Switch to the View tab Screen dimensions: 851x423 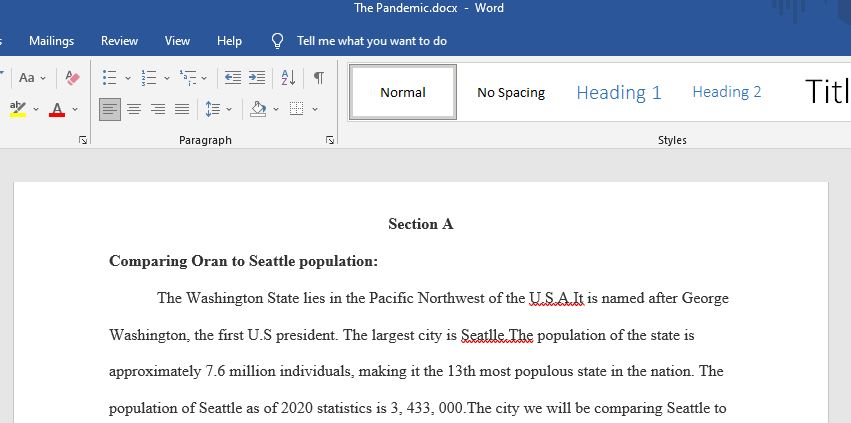[x=177, y=41]
